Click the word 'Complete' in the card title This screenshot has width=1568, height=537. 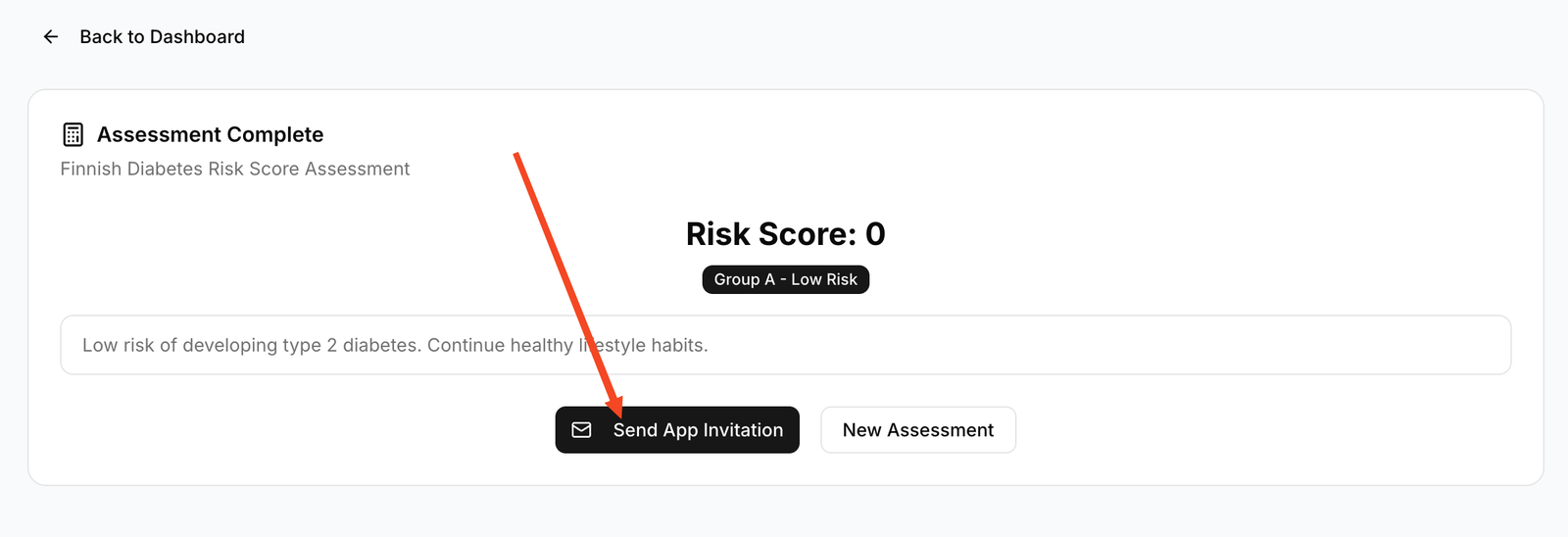pyautogui.click(x=274, y=134)
